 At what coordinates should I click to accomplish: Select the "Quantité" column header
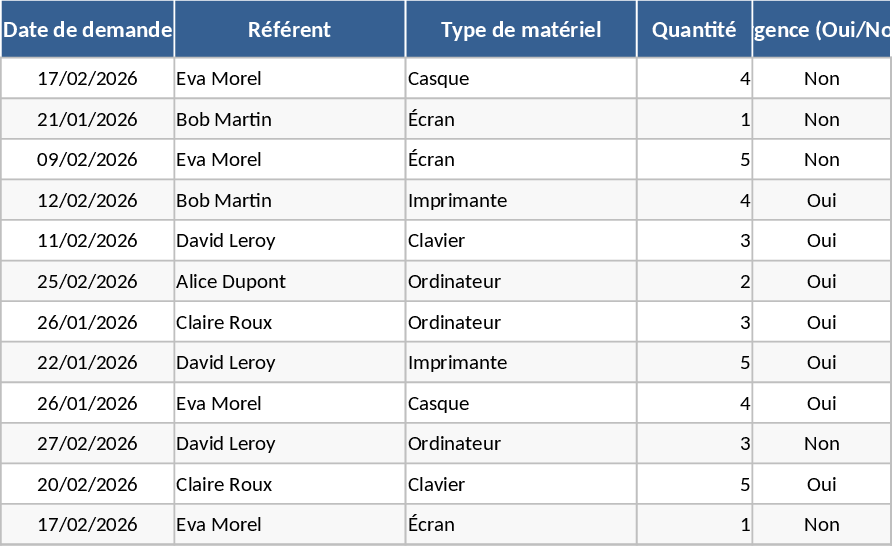point(694,29)
